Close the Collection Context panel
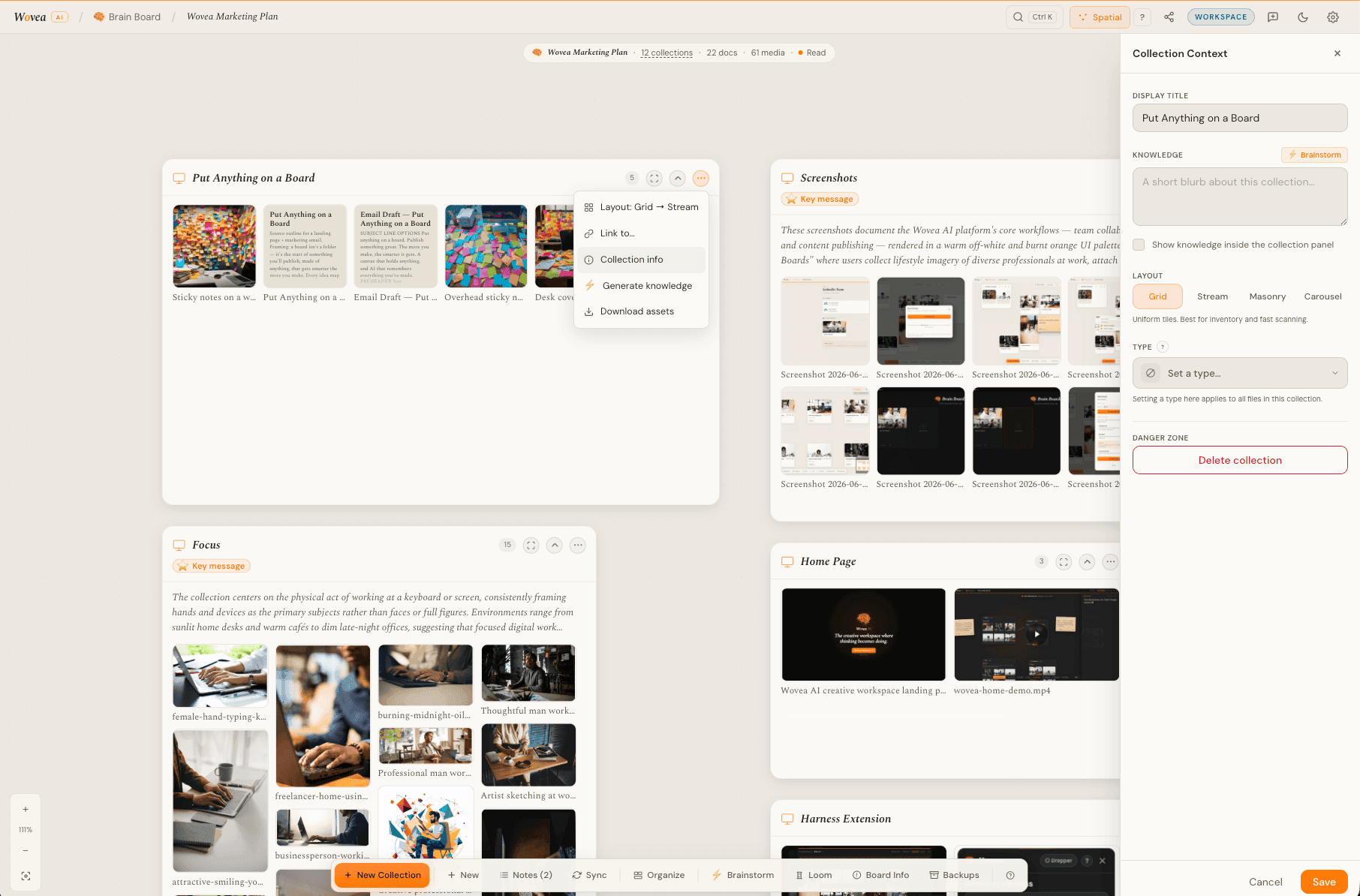The image size is (1360, 896). (x=1337, y=53)
